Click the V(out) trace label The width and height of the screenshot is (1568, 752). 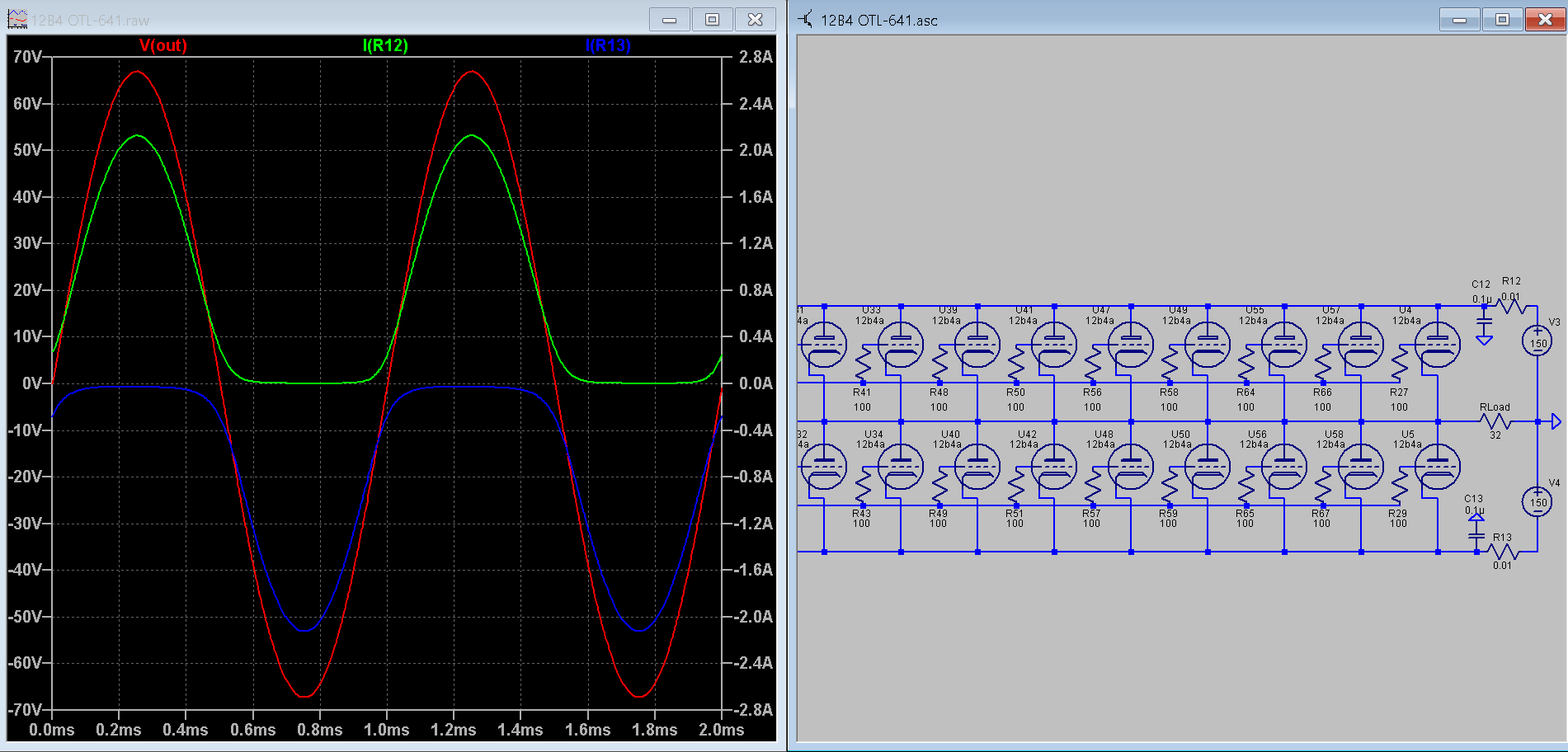pyautogui.click(x=163, y=45)
